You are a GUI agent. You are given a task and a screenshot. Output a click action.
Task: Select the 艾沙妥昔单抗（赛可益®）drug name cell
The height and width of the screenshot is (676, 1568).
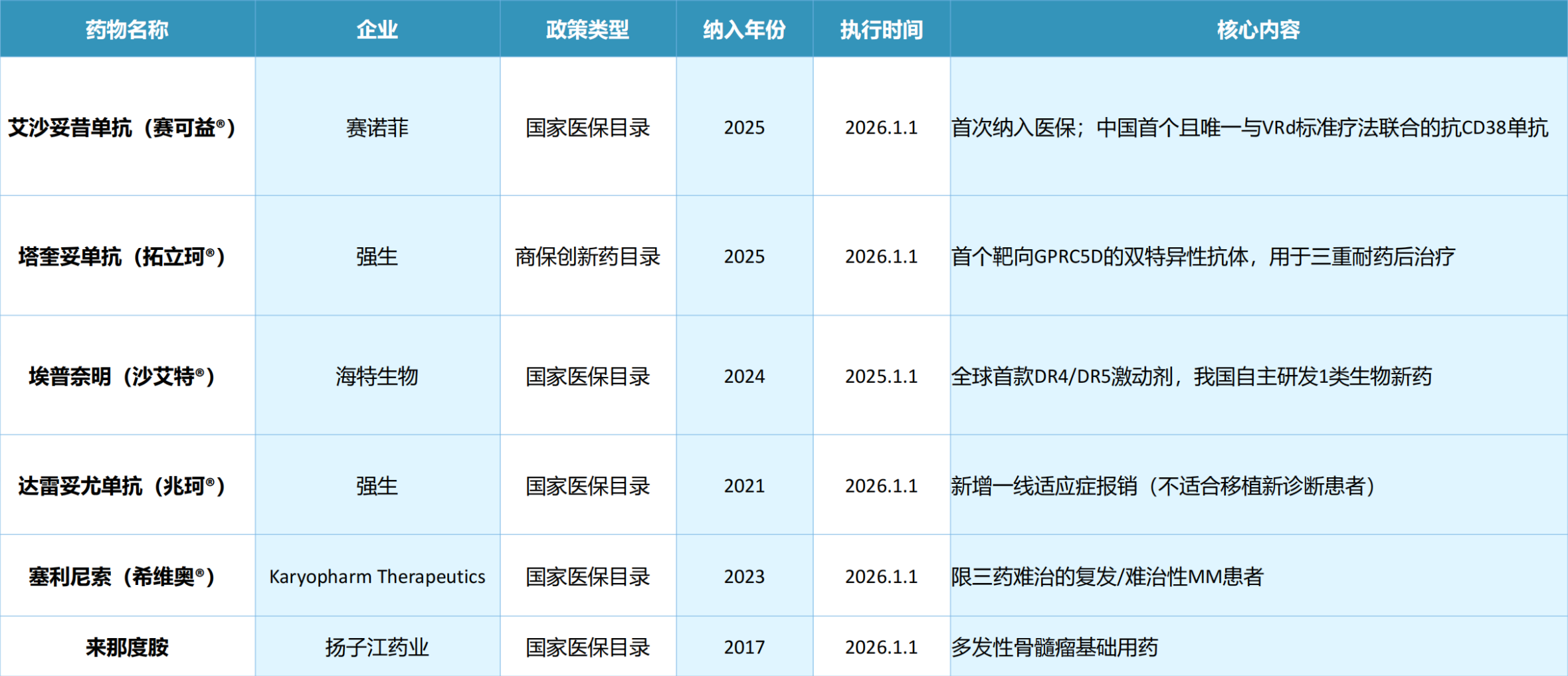[128, 126]
